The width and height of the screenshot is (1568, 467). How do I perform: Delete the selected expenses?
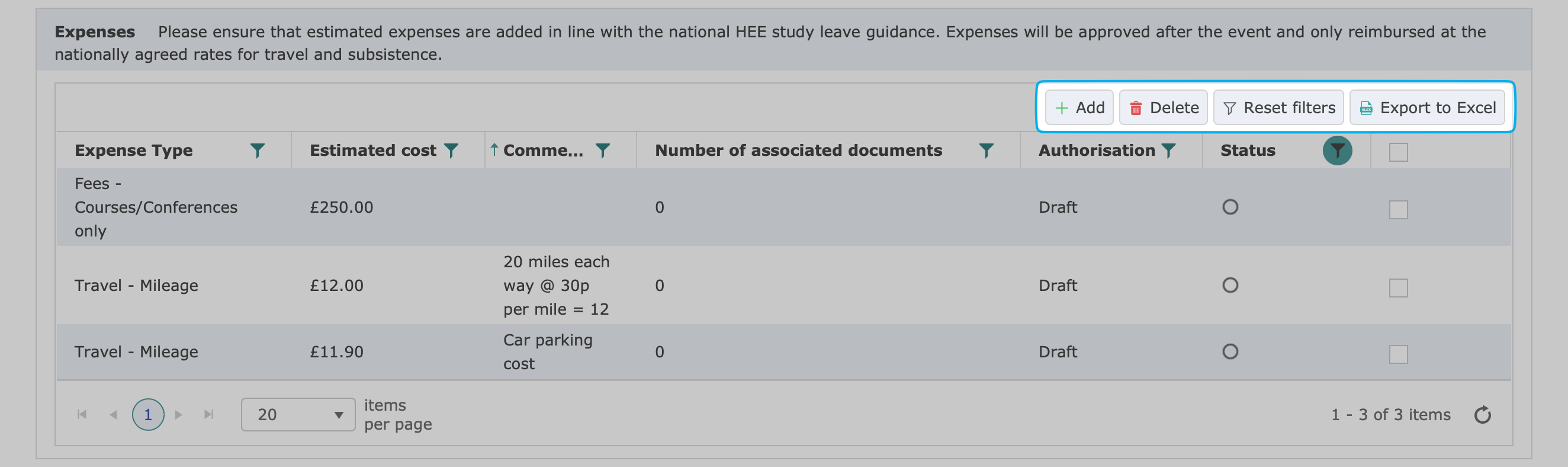[1162, 107]
